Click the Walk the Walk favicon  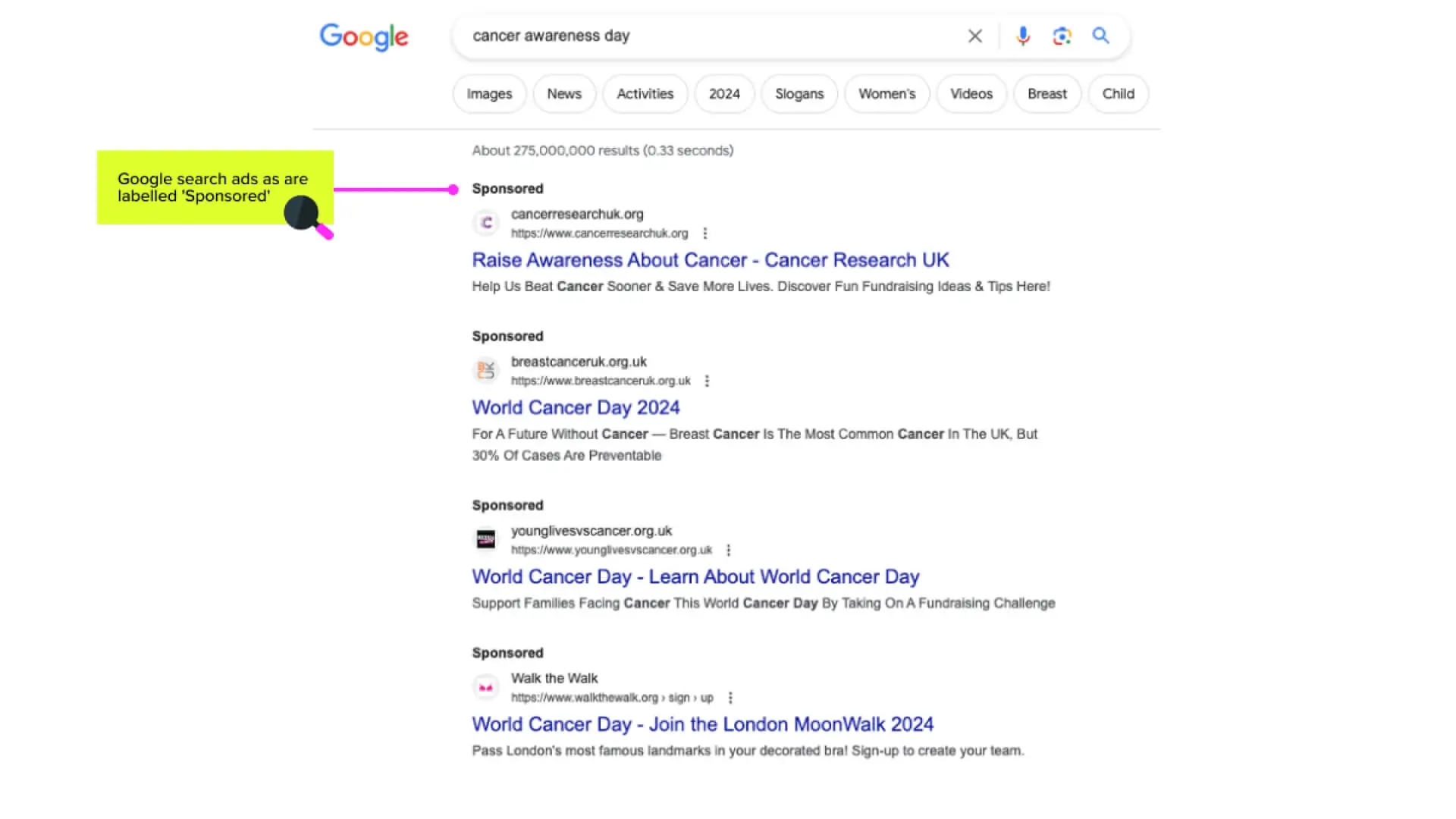click(486, 687)
